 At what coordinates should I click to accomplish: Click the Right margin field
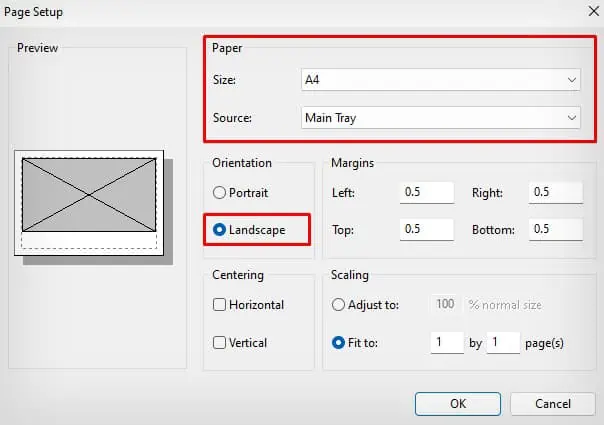tap(556, 192)
